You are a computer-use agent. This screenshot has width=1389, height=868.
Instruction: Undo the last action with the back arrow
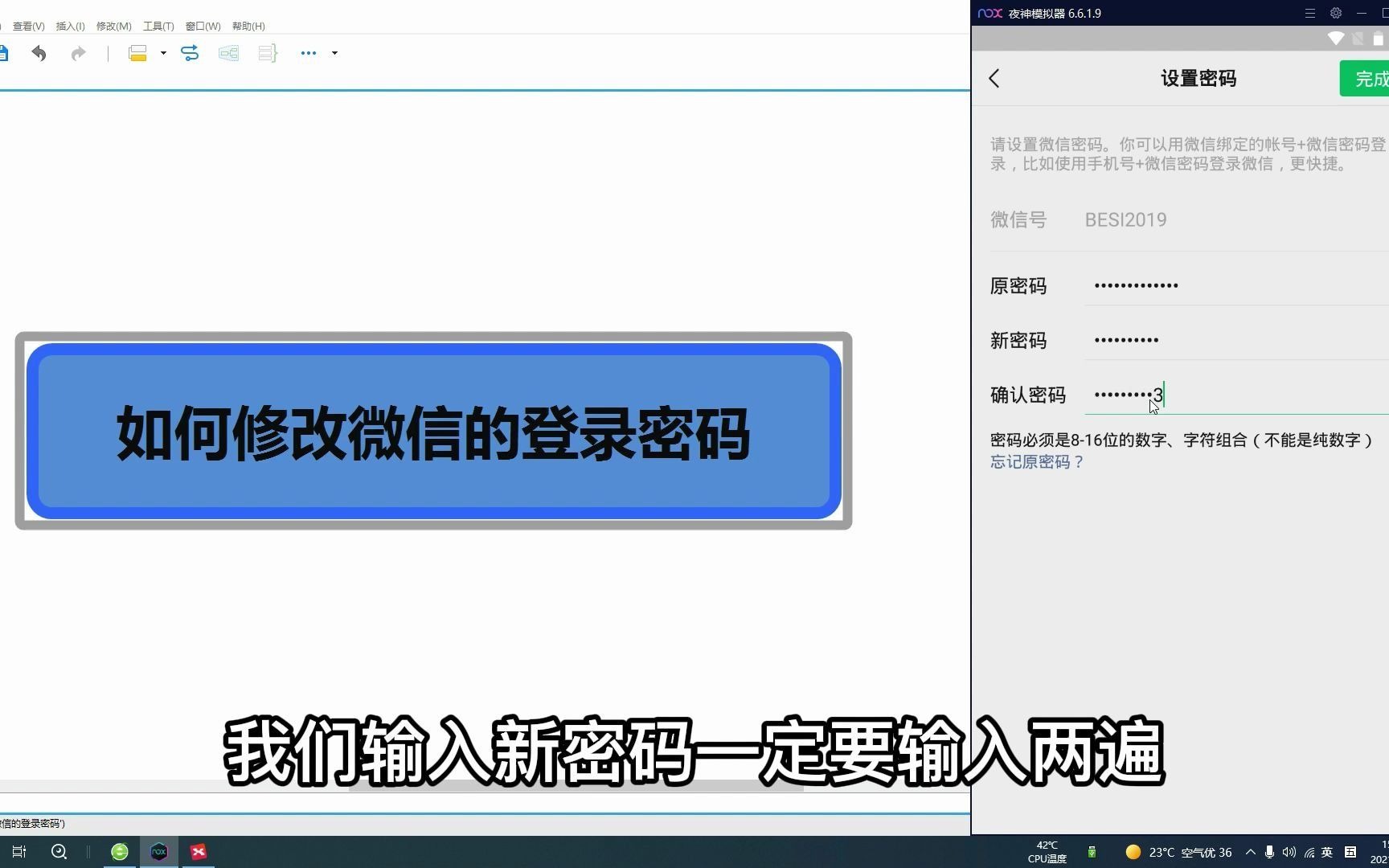tap(39, 54)
